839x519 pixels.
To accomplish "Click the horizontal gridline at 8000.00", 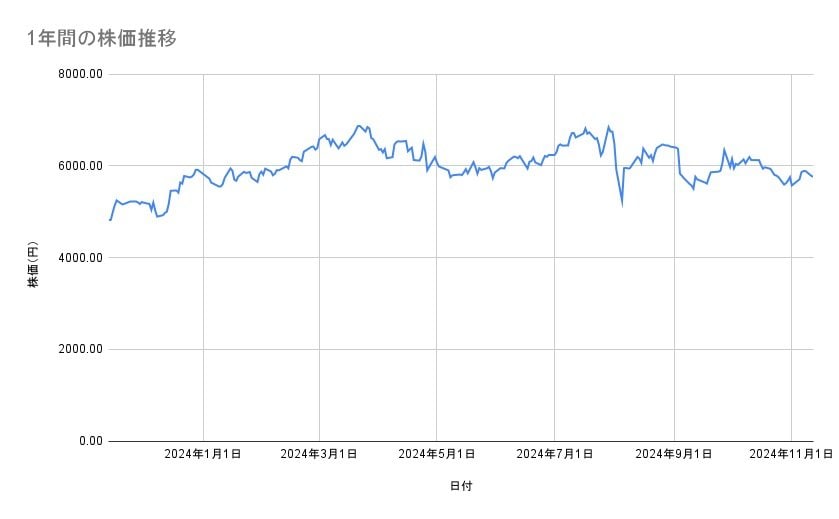I will [460, 74].
